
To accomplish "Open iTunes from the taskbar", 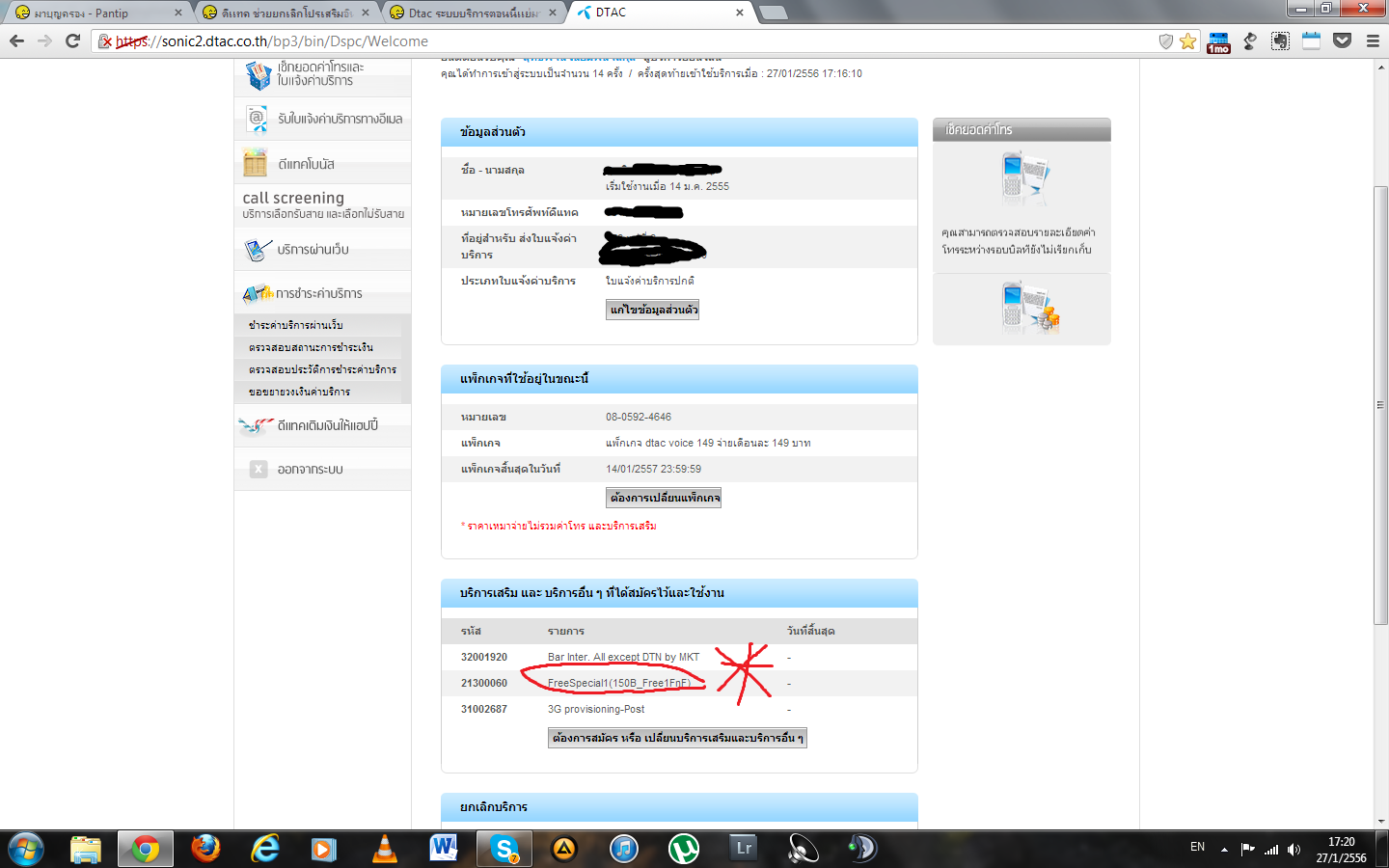I will (624, 849).
